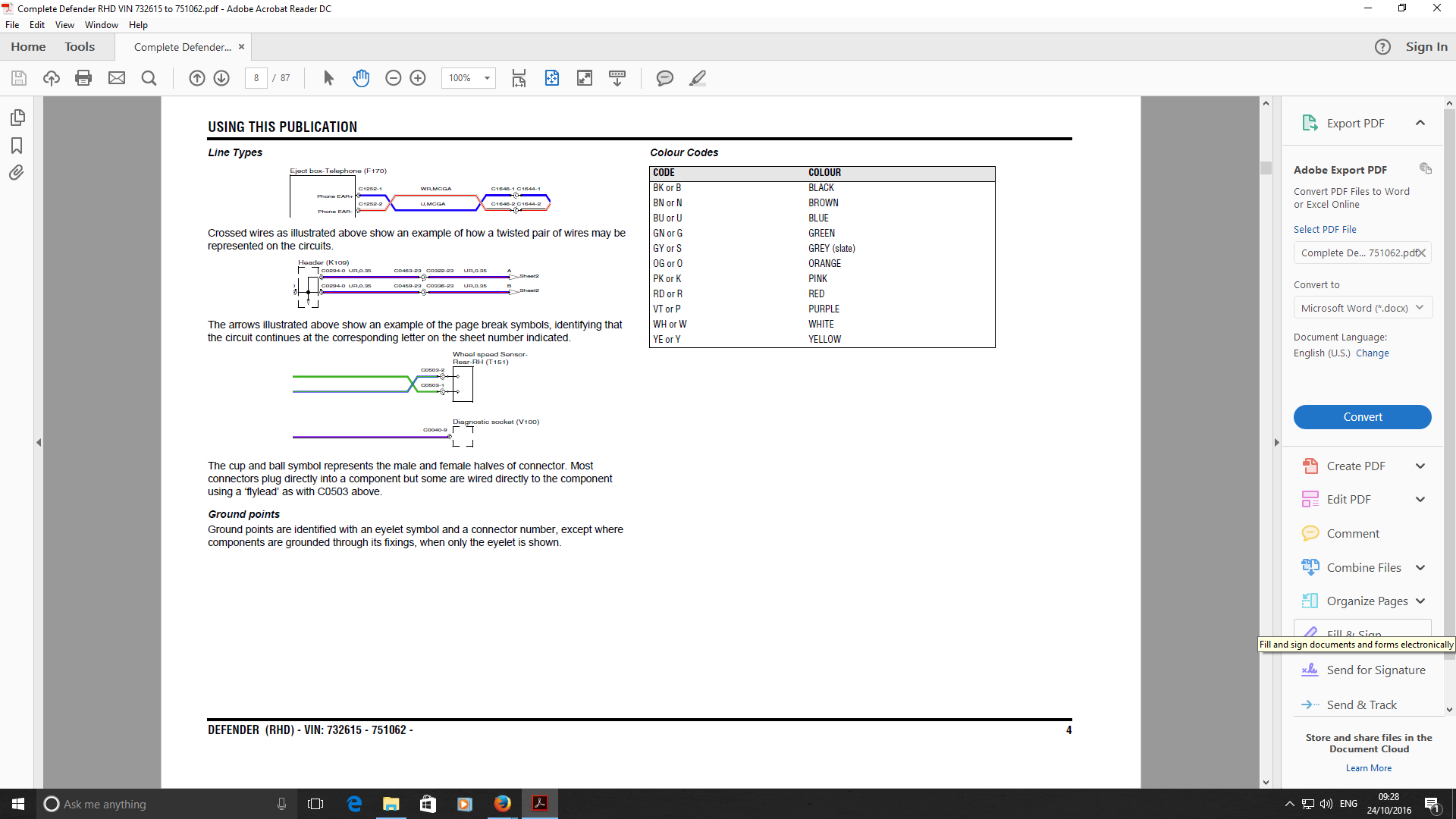1456x819 pixels.
Task: Open the View menu
Action: [64, 25]
